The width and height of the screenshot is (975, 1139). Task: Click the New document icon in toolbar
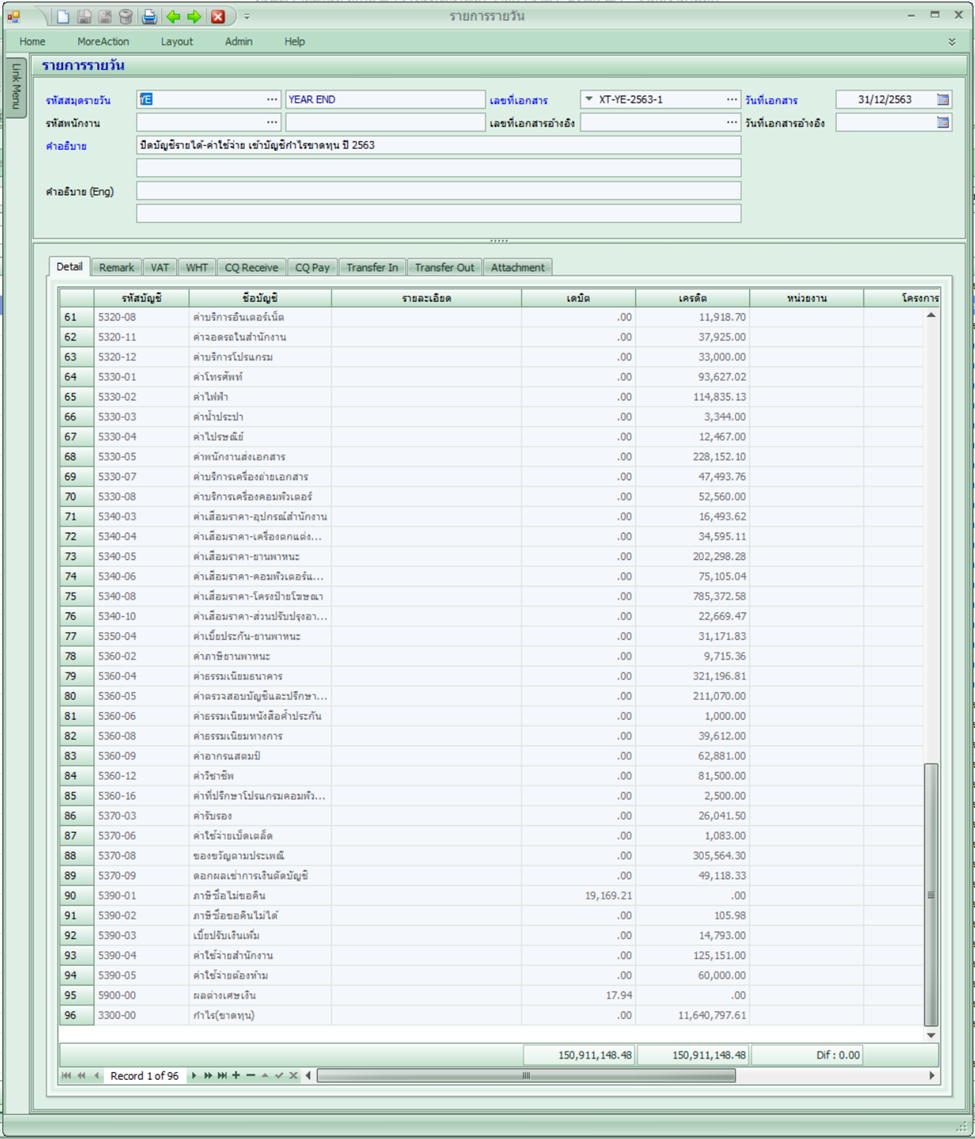click(63, 16)
